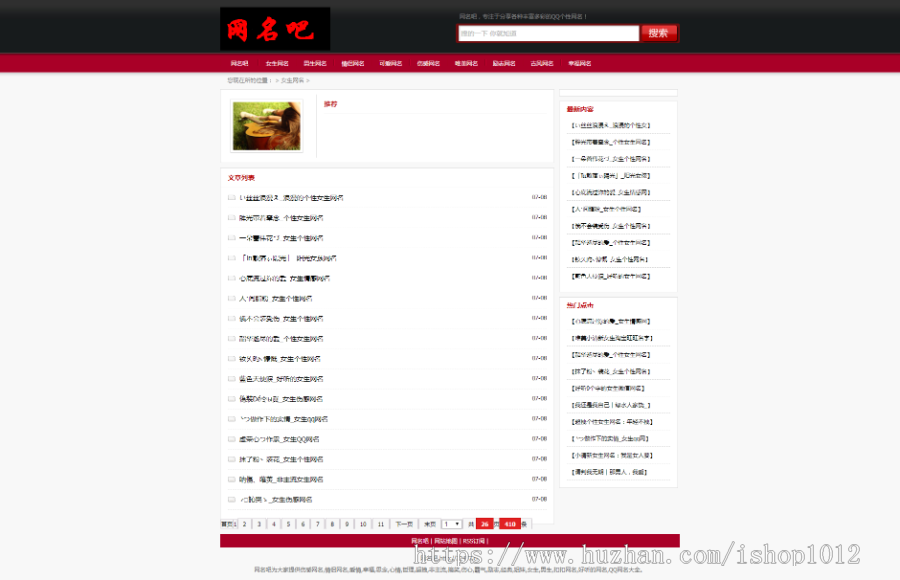
Task: Click footer 网站地图 sitemap link
Action: click(446, 541)
